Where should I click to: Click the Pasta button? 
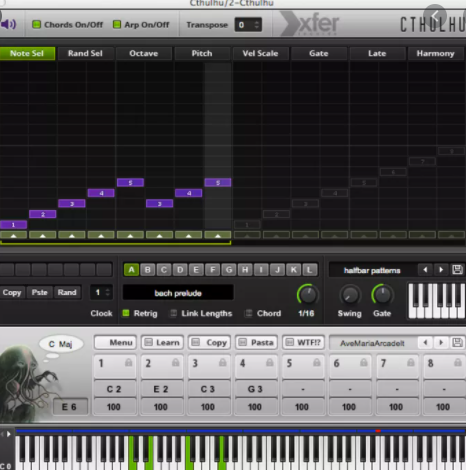pos(257,342)
